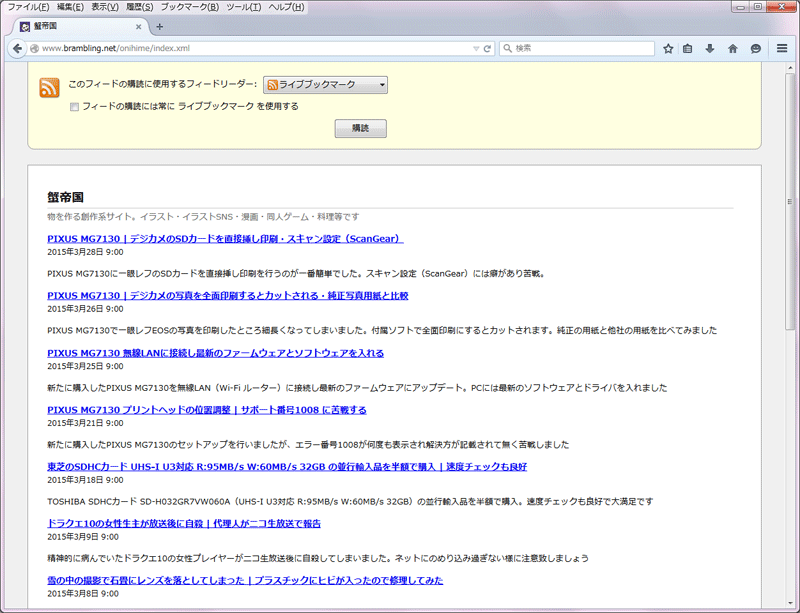
Task: Click the globe site identity icon
Action: pyautogui.click(x=34, y=48)
